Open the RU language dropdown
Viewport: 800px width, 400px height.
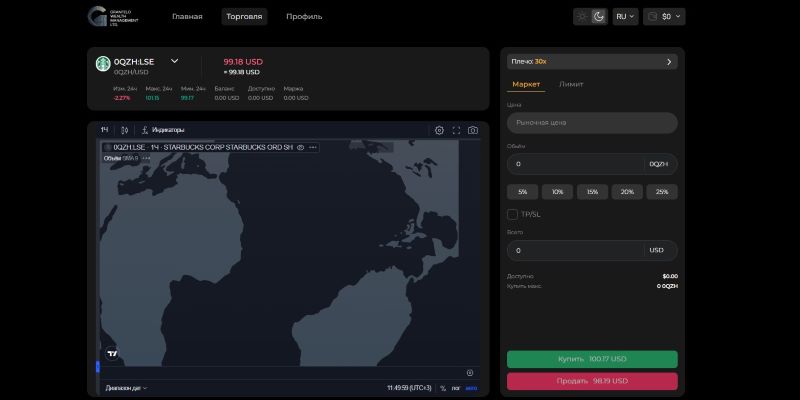pos(626,16)
